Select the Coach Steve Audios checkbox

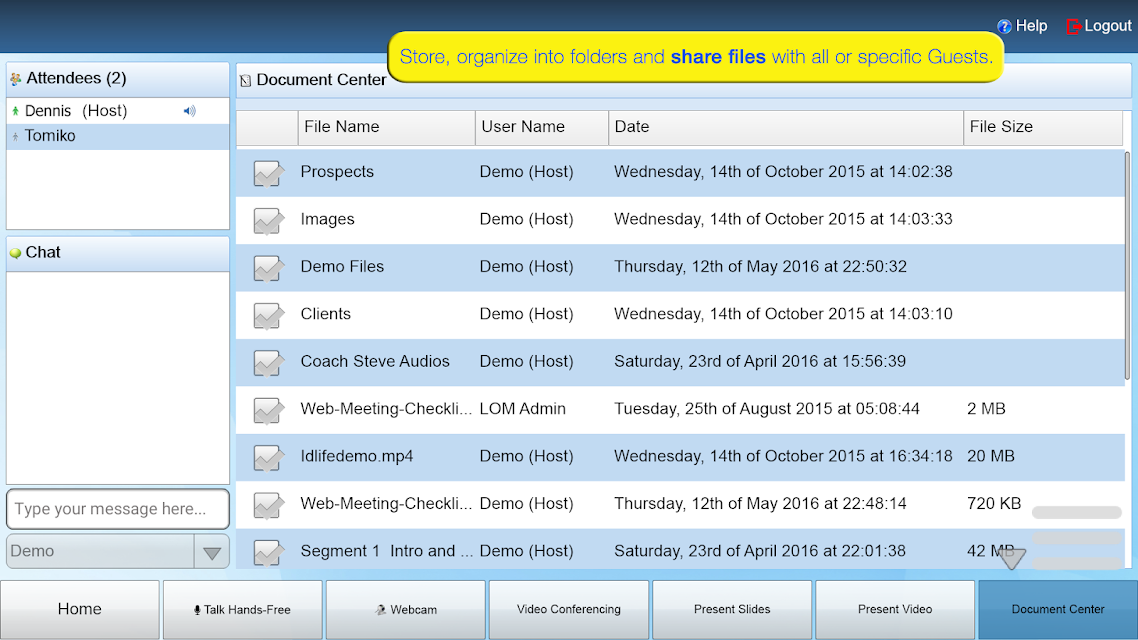click(269, 363)
